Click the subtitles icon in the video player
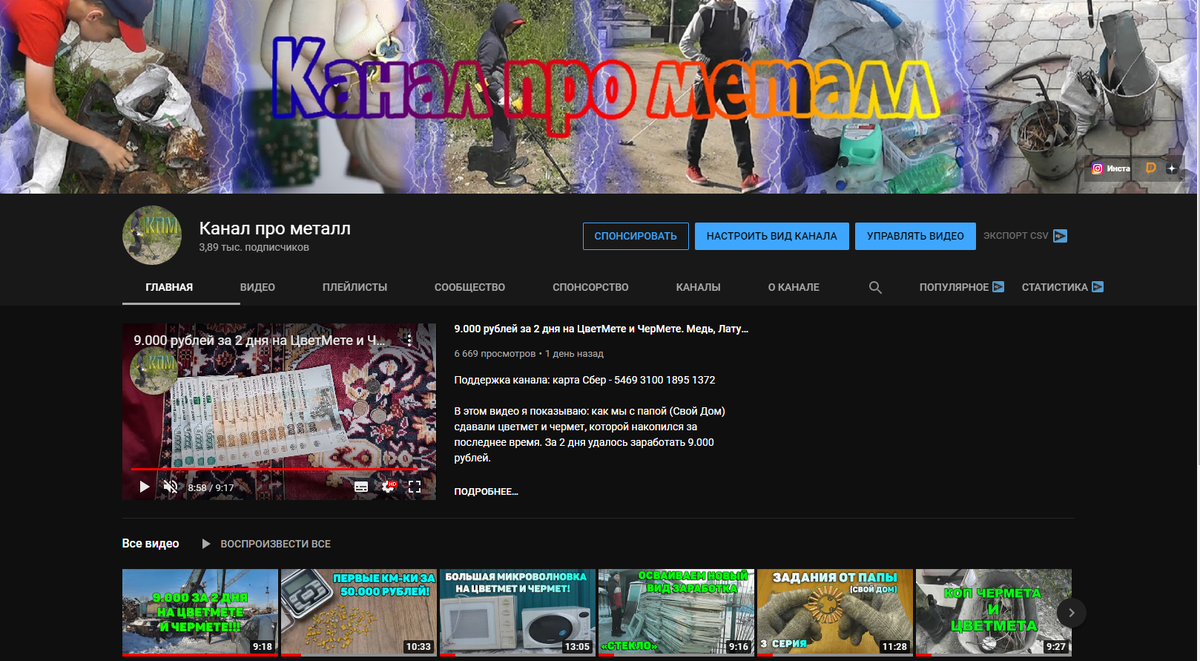The height and width of the screenshot is (661, 1200). 361,487
